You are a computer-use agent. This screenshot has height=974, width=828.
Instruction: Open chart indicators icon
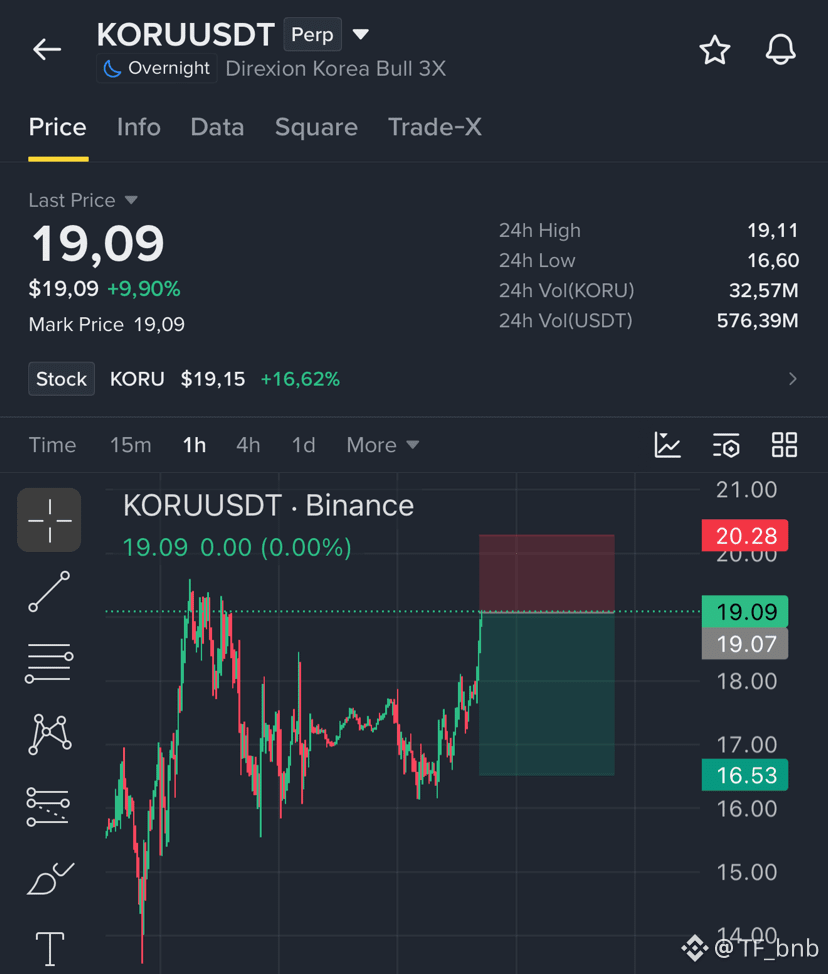click(667, 445)
